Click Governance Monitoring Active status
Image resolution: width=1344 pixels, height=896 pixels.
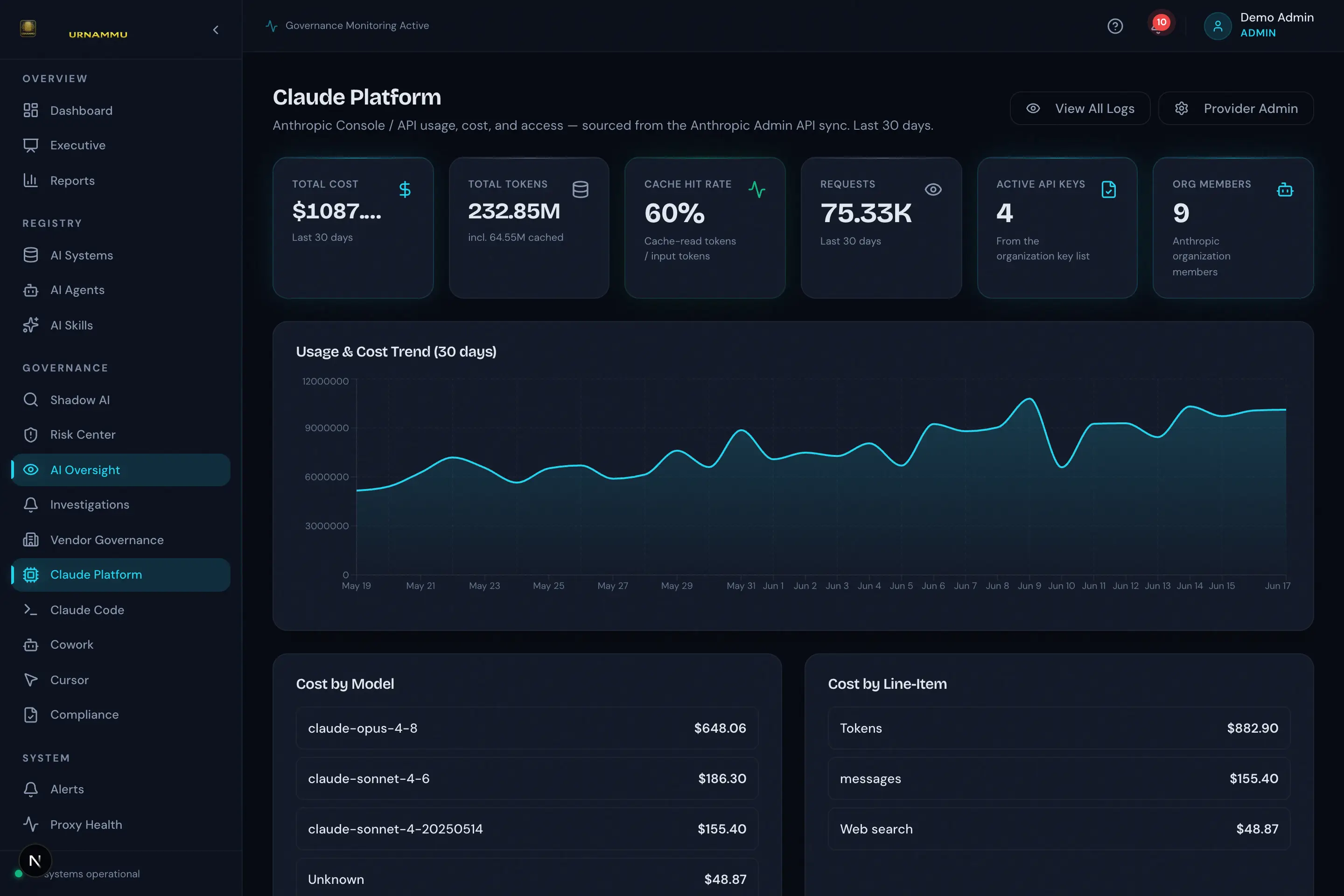tap(348, 26)
